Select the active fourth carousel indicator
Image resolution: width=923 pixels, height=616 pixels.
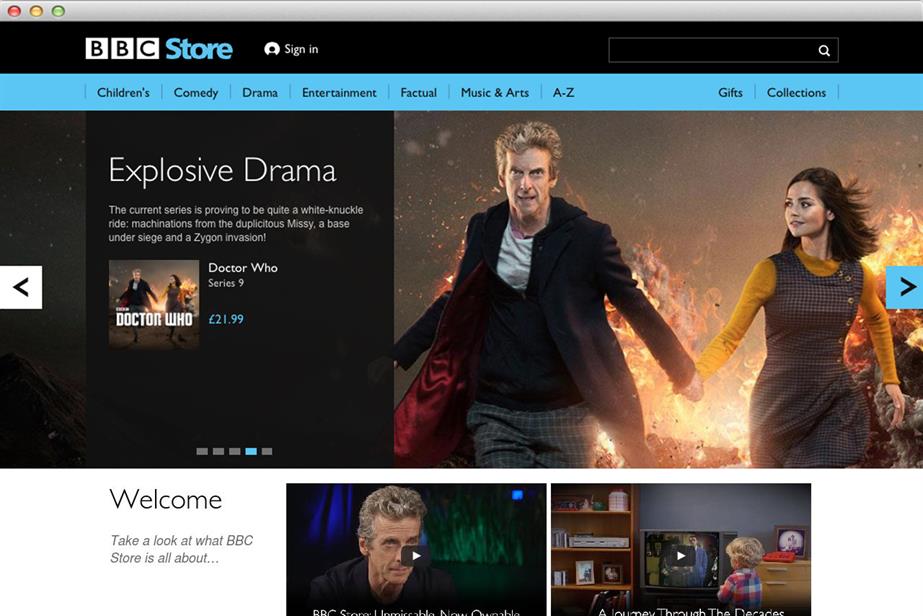(x=251, y=452)
